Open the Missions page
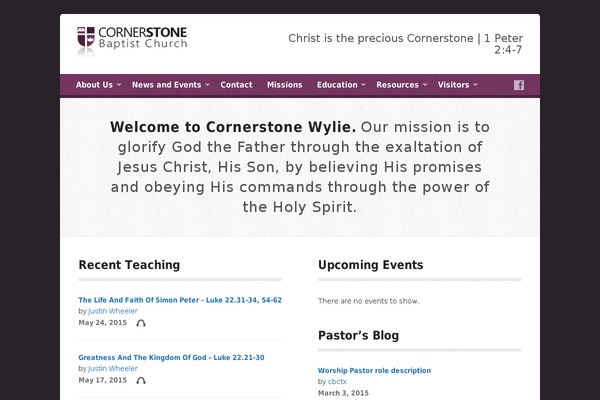600x400 pixels. tap(285, 85)
